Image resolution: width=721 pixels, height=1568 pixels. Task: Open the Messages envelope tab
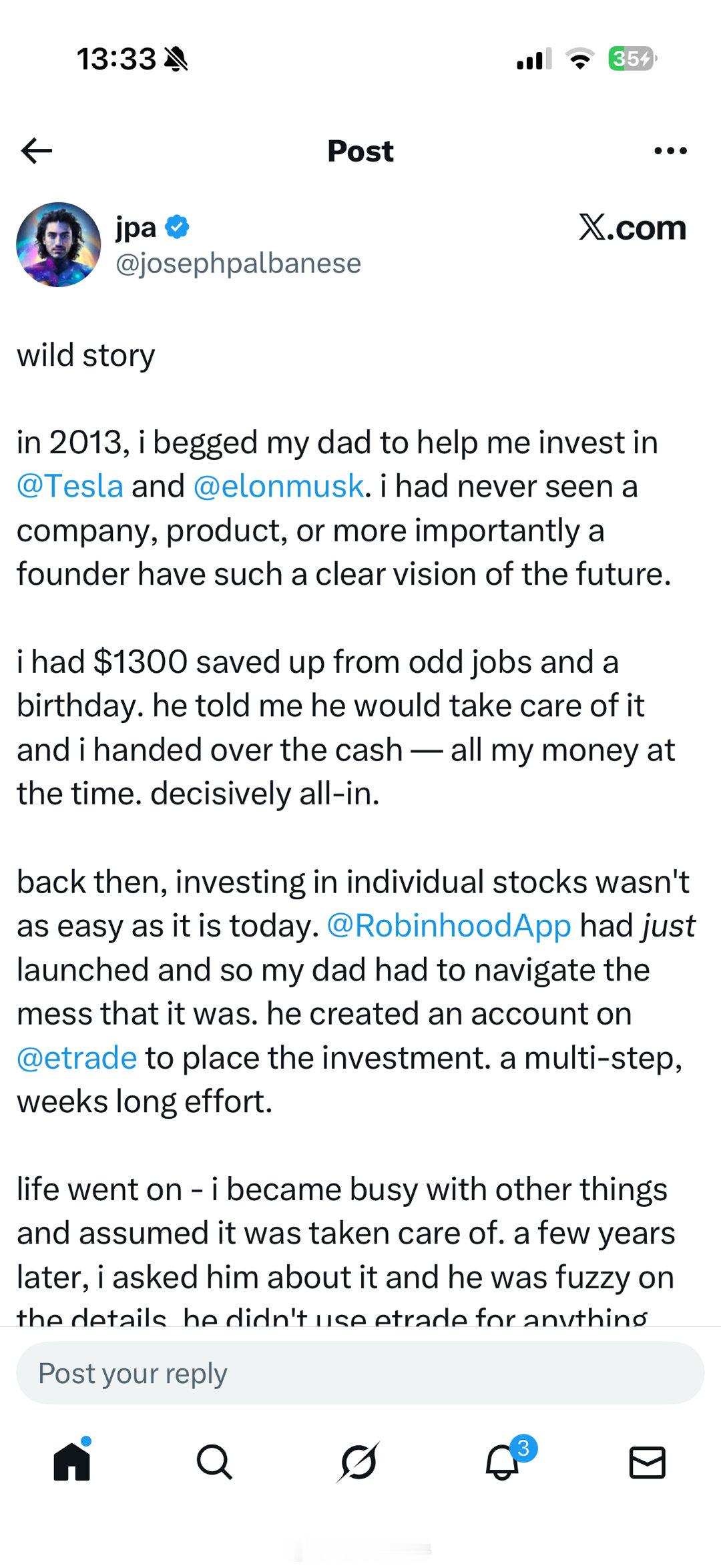[x=648, y=1462]
